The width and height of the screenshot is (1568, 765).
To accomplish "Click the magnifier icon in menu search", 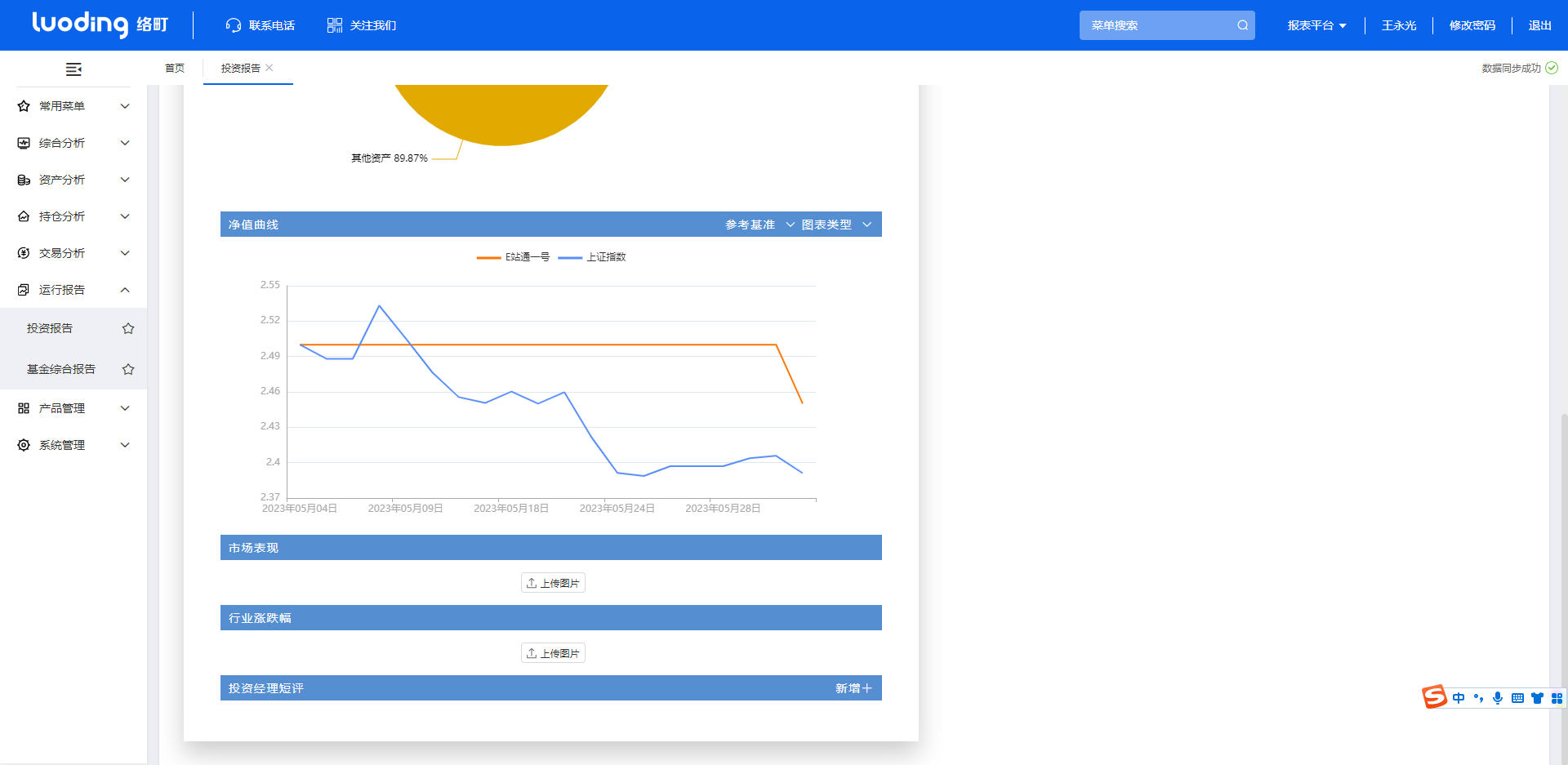I will pos(1242,25).
